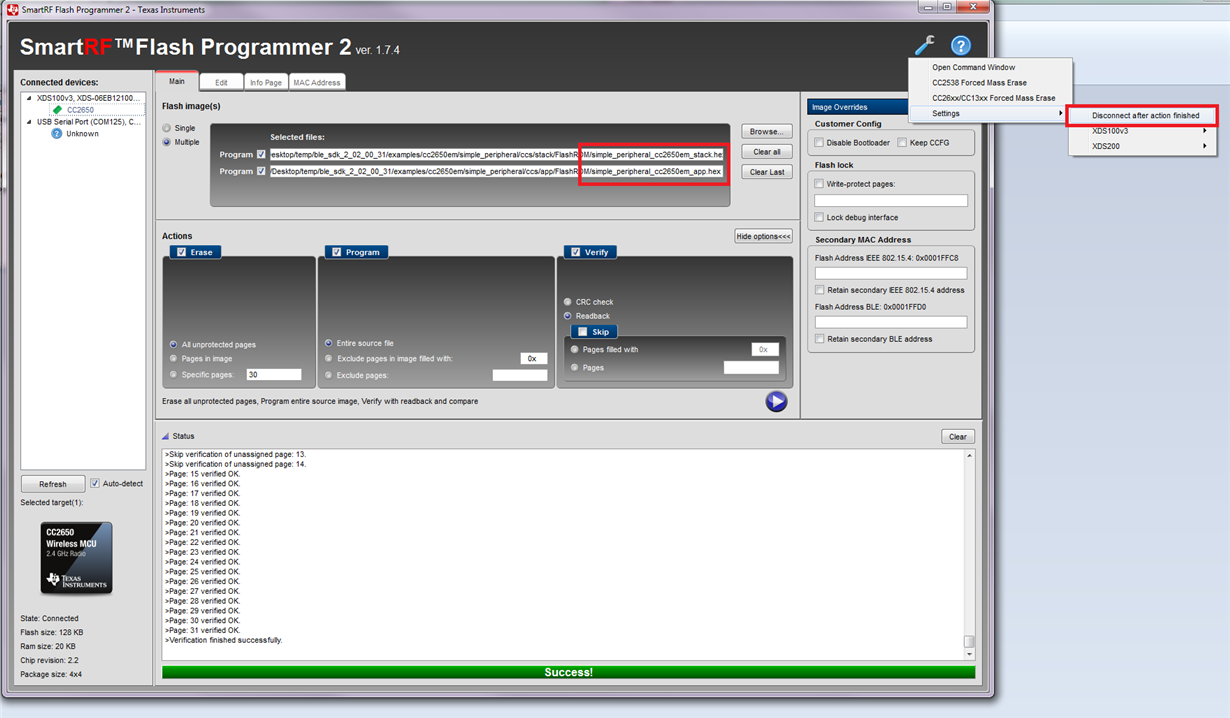Select All unprotected pages

tap(174, 344)
